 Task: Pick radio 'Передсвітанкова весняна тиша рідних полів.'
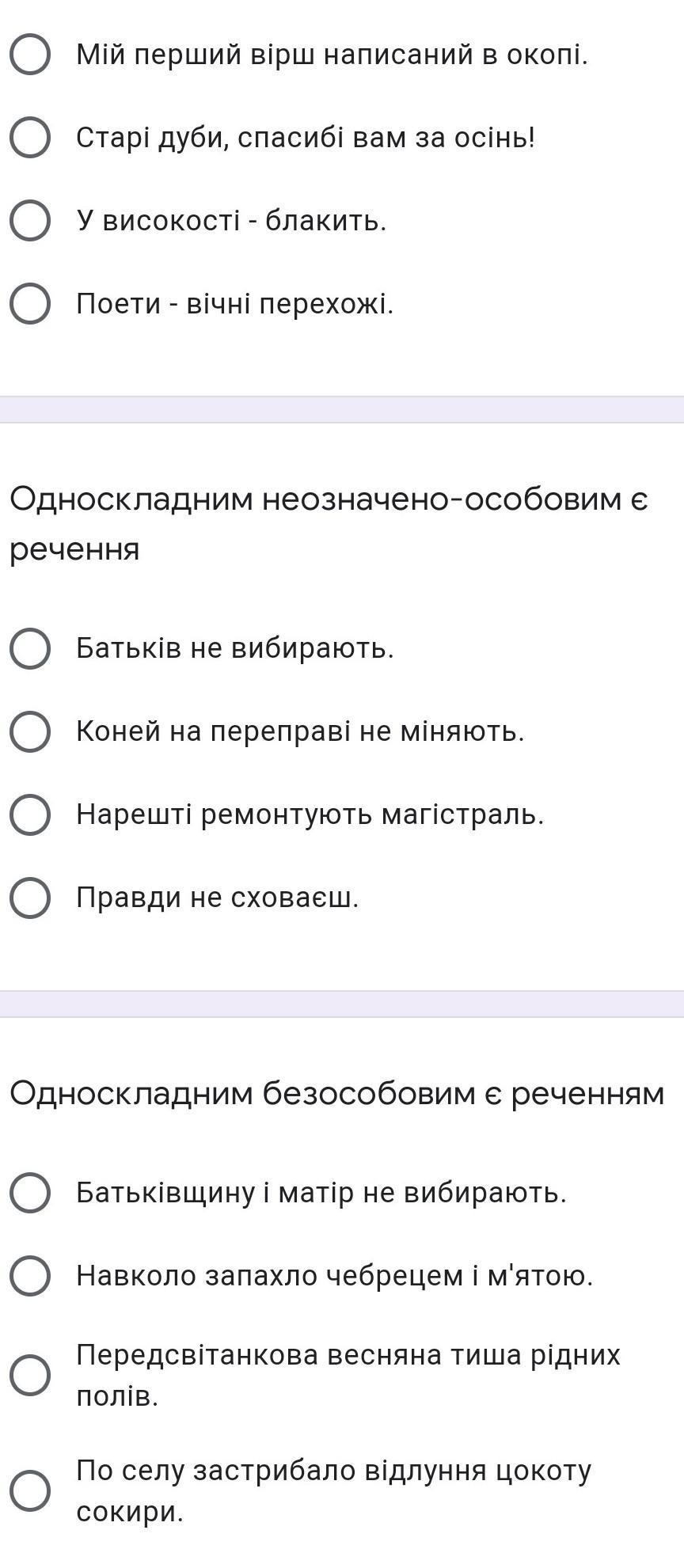[x=30, y=1376]
